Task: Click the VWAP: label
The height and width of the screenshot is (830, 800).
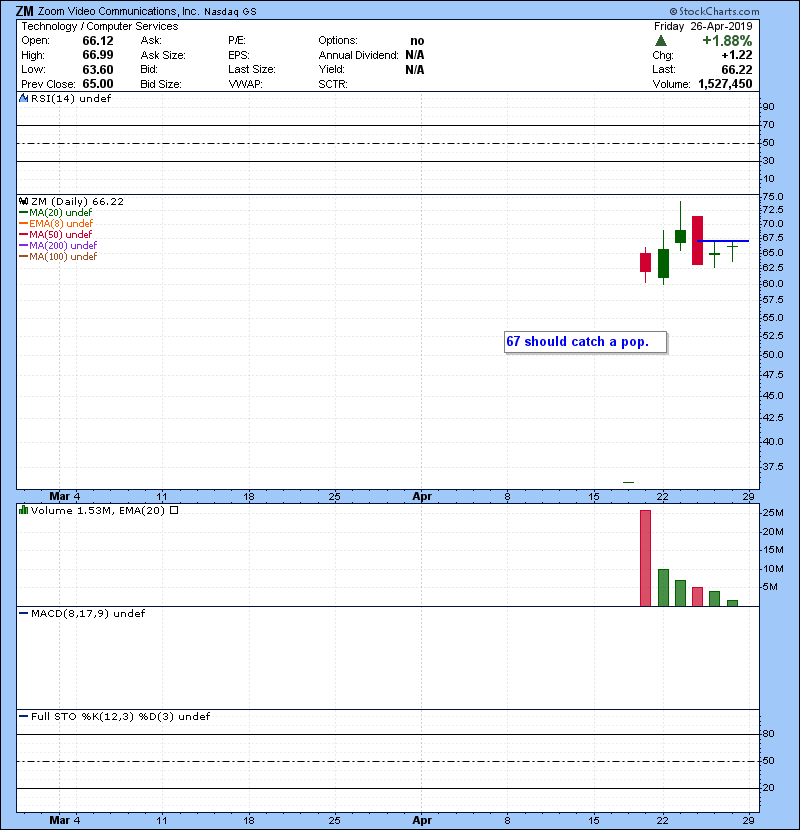Action: 246,84
